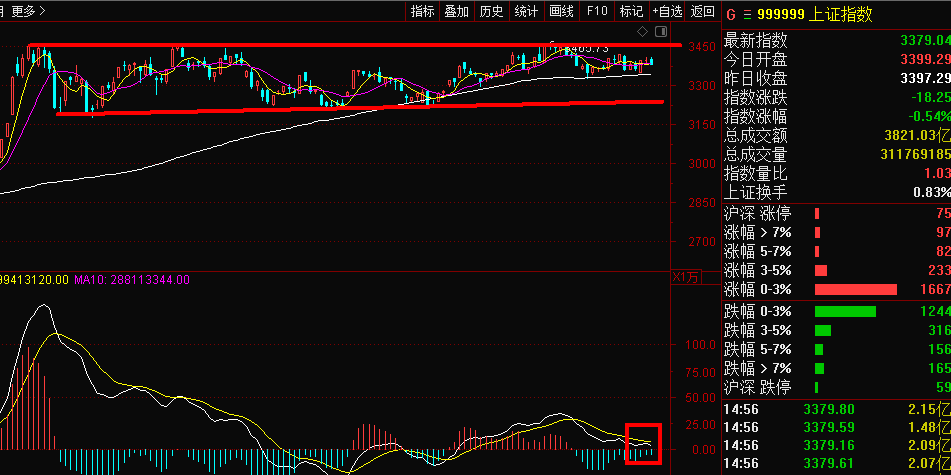Click the 标记 mark button

pyautogui.click(x=631, y=11)
